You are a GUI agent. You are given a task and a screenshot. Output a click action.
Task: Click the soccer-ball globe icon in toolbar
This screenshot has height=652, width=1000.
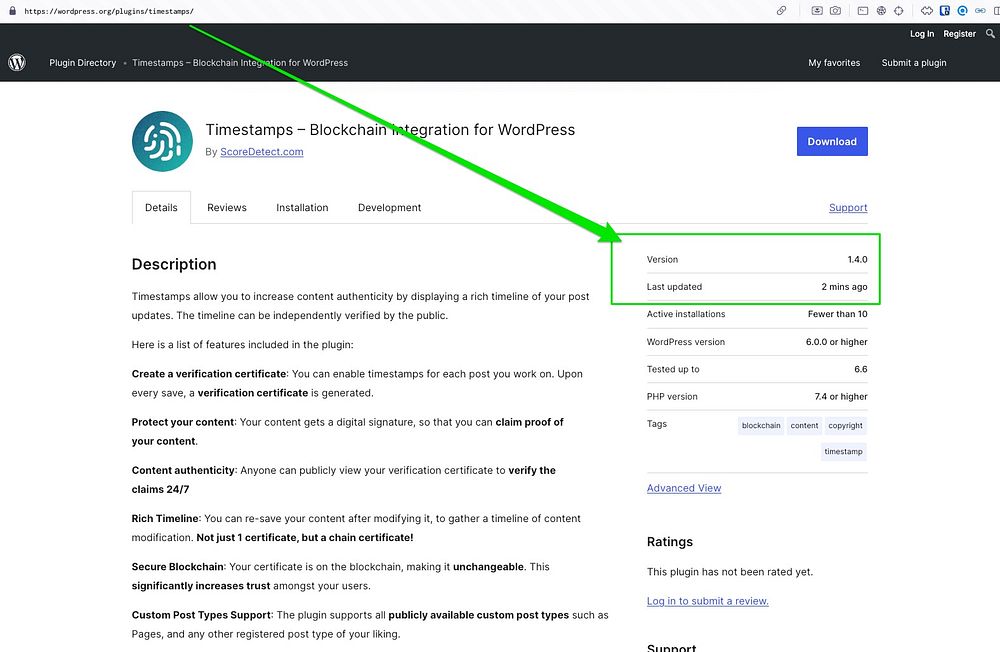coord(881,11)
